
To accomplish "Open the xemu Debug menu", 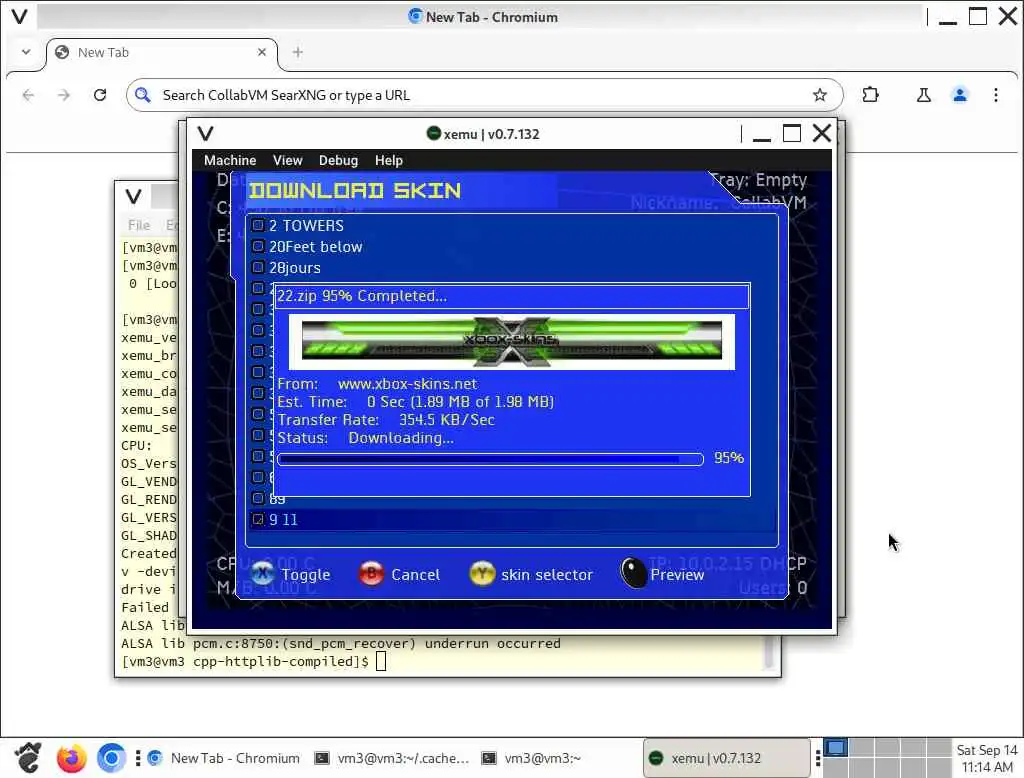I will click(x=338, y=160).
